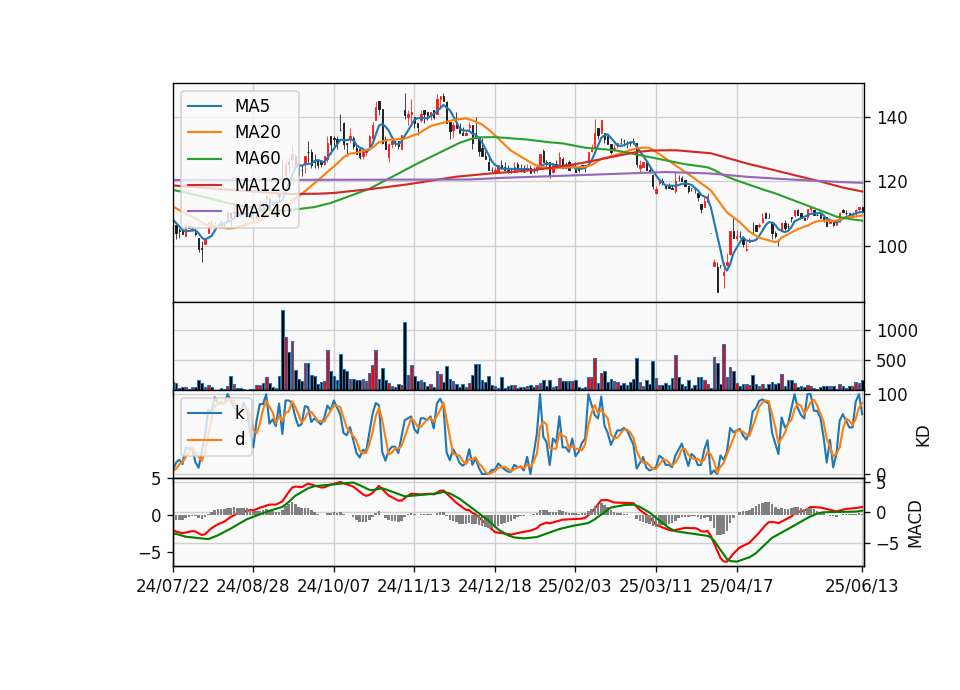
Task: Click the 24/12/18 date axis label
Action: pos(495,586)
